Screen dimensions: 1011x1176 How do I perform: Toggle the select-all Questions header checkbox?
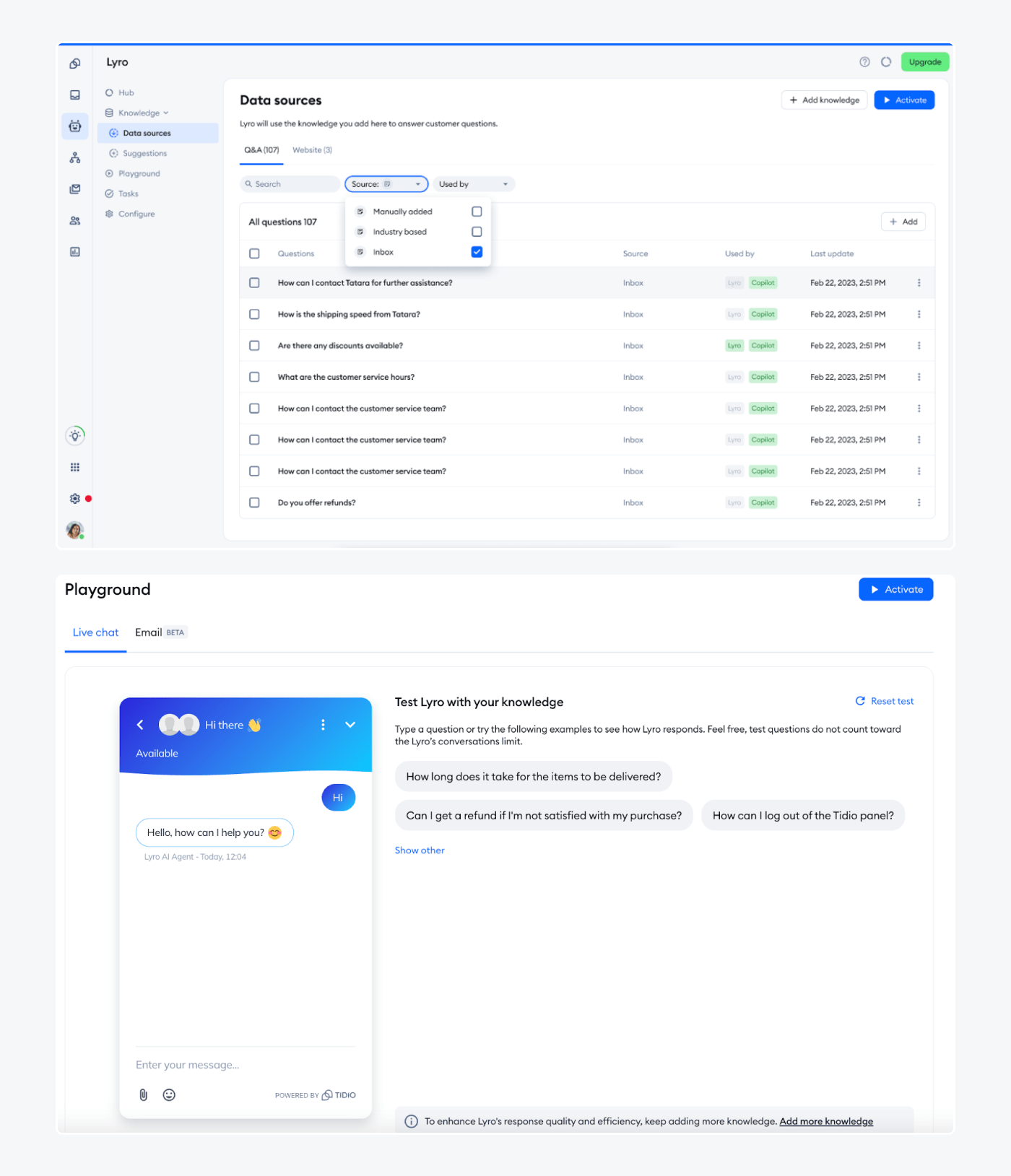click(254, 253)
